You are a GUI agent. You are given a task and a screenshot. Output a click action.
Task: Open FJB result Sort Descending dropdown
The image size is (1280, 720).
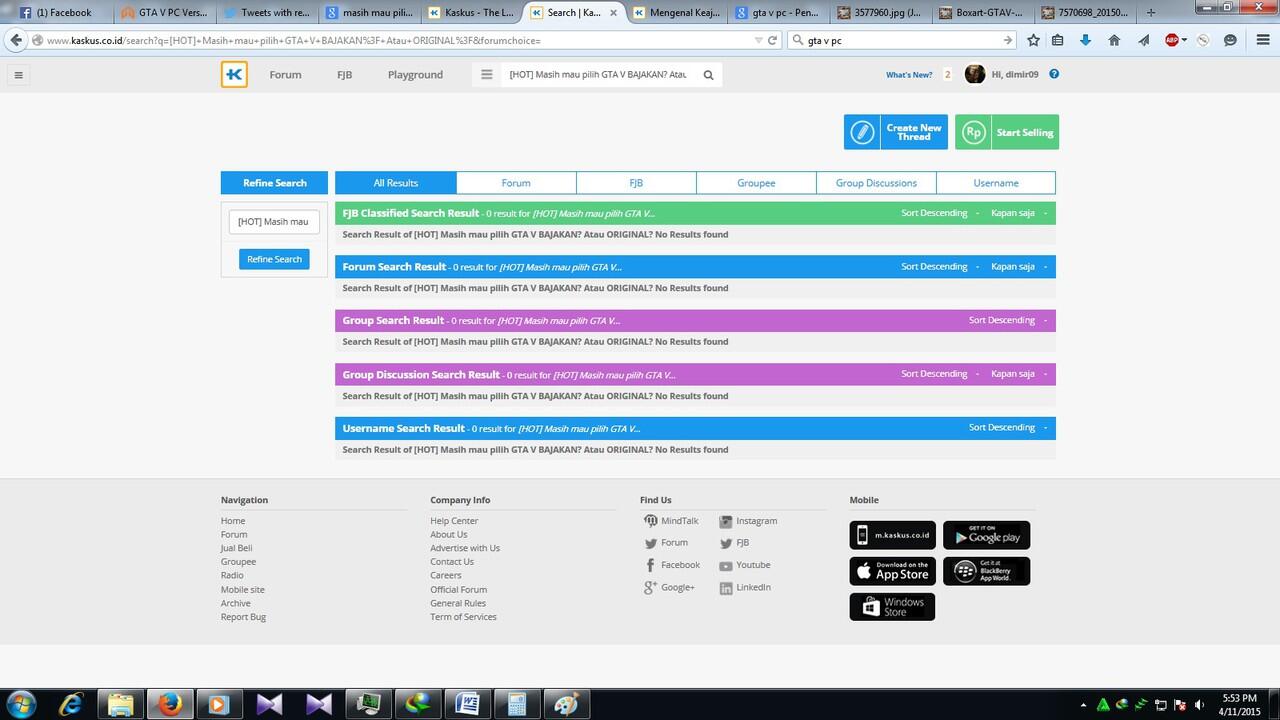click(939, 213)
